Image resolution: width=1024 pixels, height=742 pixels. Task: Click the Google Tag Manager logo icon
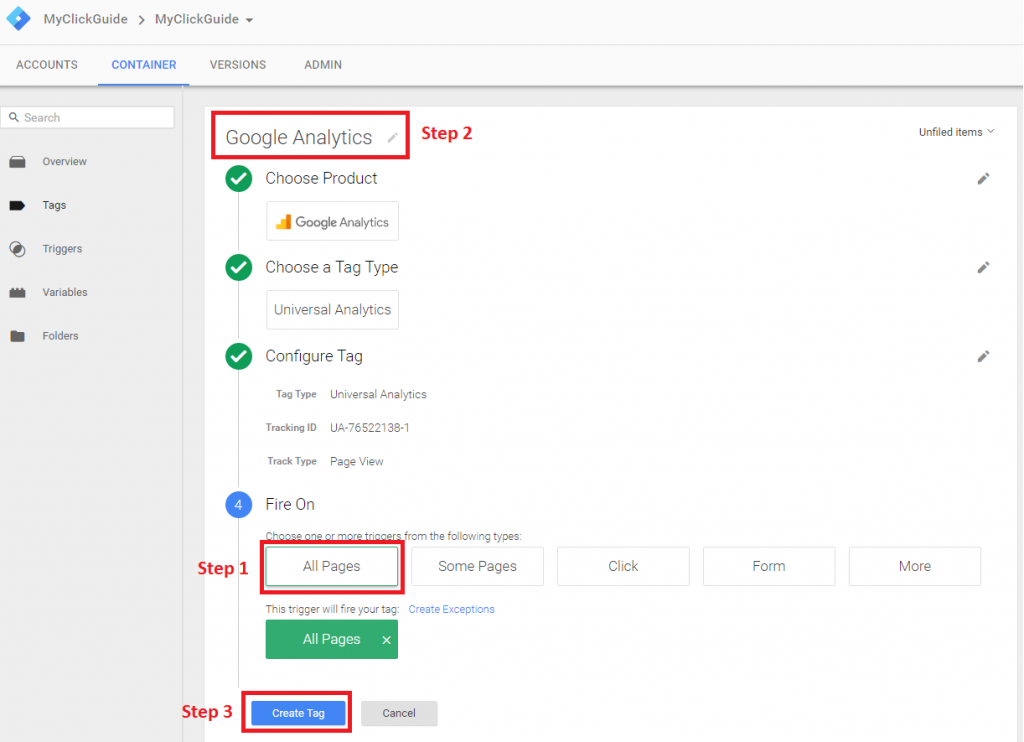pos(19,19)
